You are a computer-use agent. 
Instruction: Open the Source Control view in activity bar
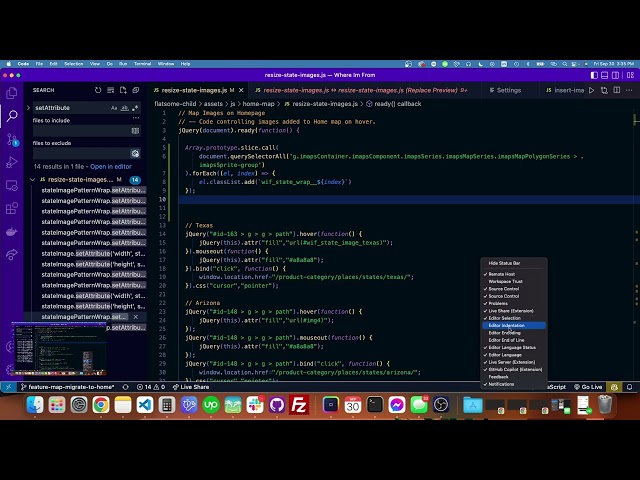(x=12, y=140)
